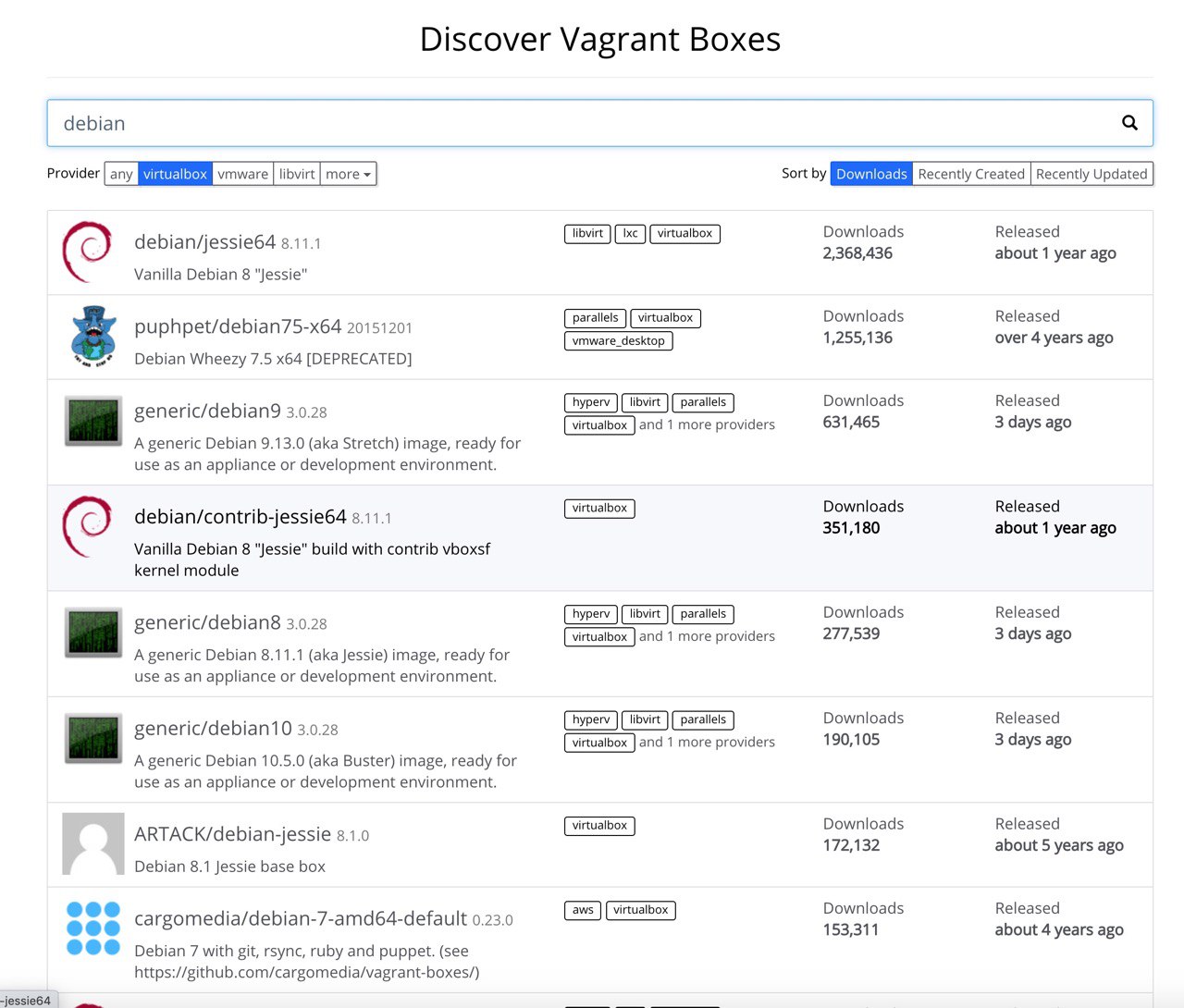Sort results by Downloads
This screenshot has height=1008, width=1184.
pyautogui.click(x=871, y=174)
